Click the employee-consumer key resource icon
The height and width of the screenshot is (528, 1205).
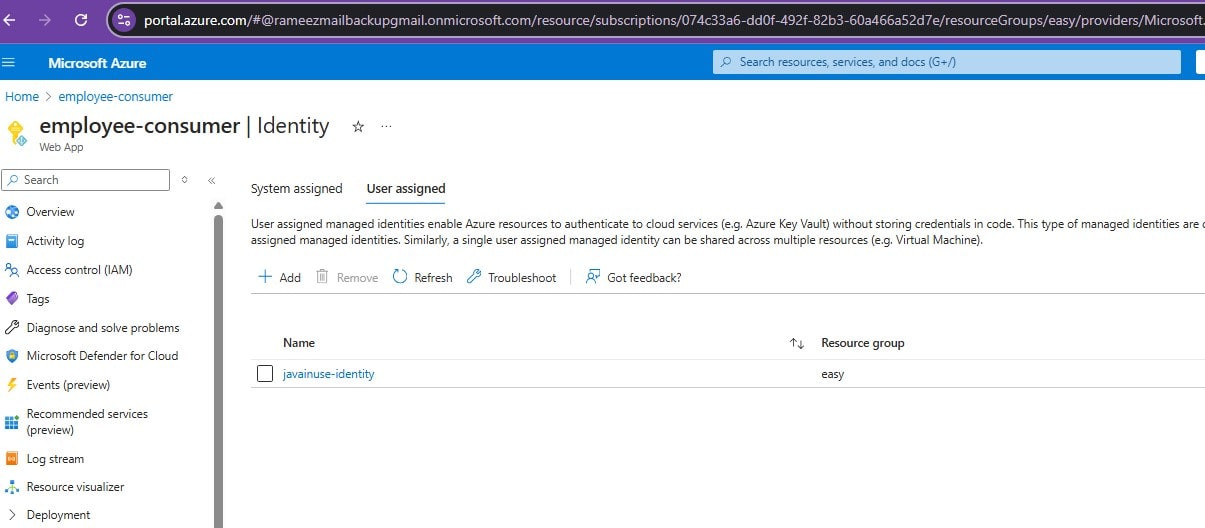coord(16,133)
